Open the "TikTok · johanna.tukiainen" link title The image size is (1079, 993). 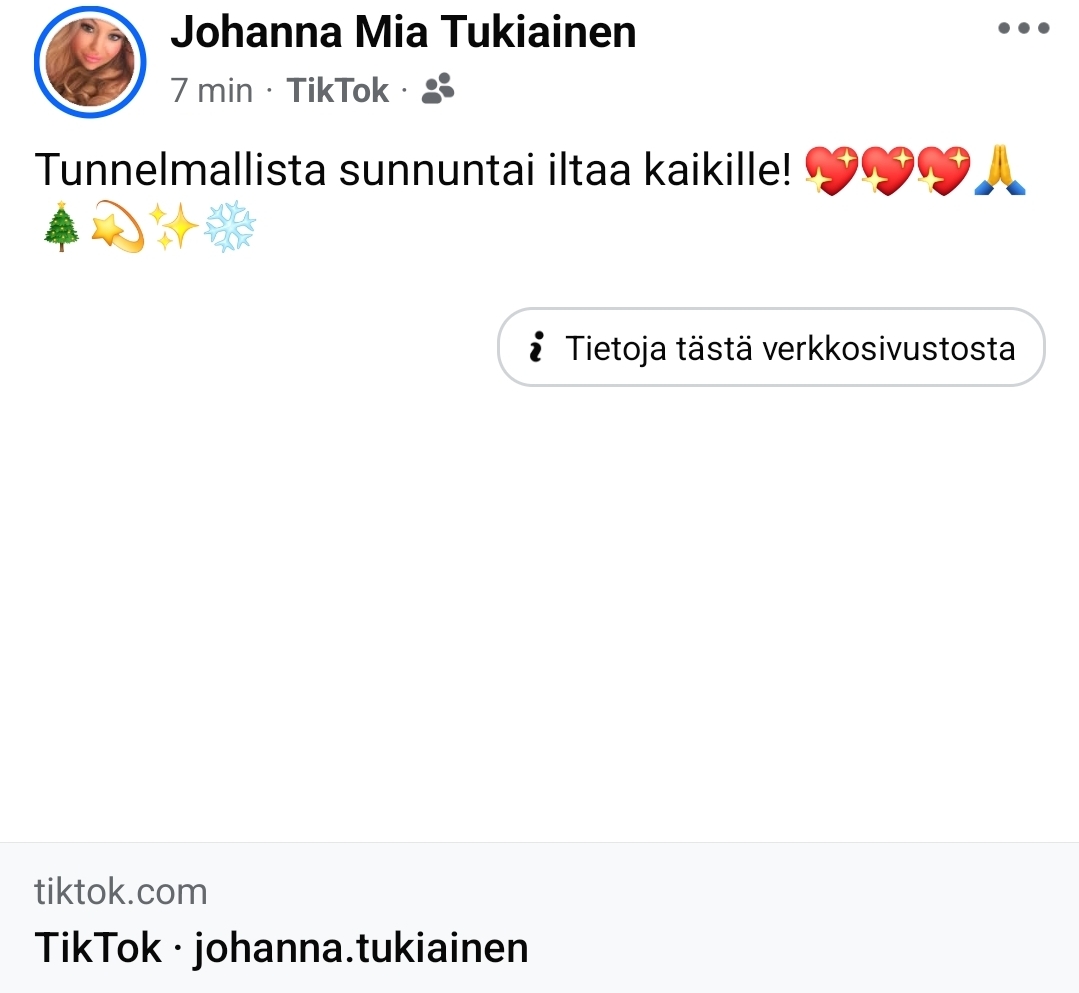281,947
